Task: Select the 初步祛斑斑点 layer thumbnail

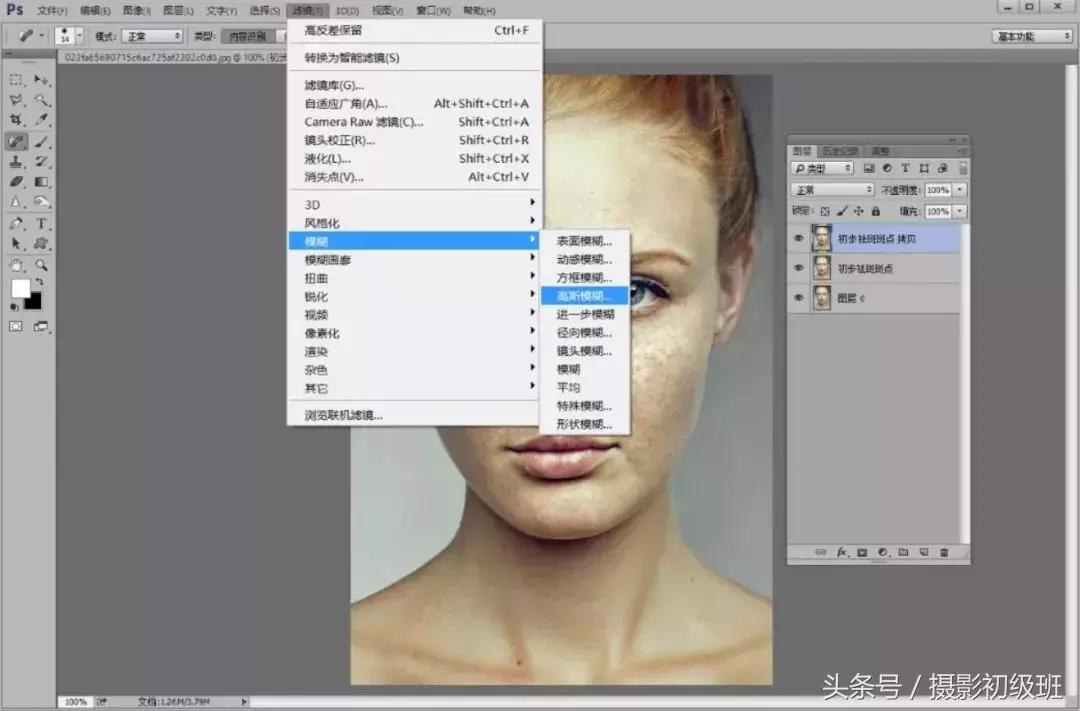Action: [x=822, y=268]
